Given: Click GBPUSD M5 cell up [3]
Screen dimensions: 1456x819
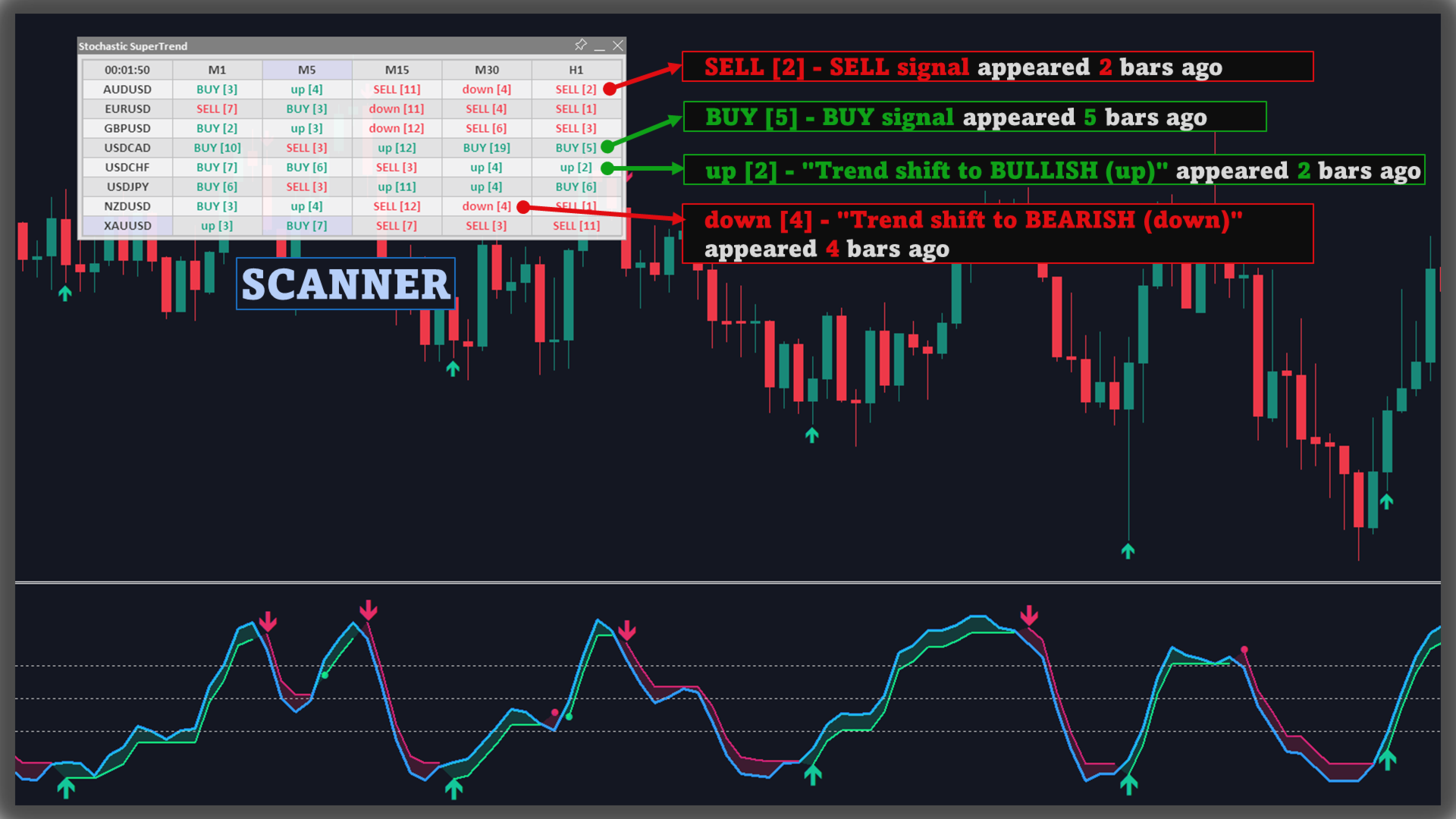Looking at the screenshot, I should coord(307,128).
